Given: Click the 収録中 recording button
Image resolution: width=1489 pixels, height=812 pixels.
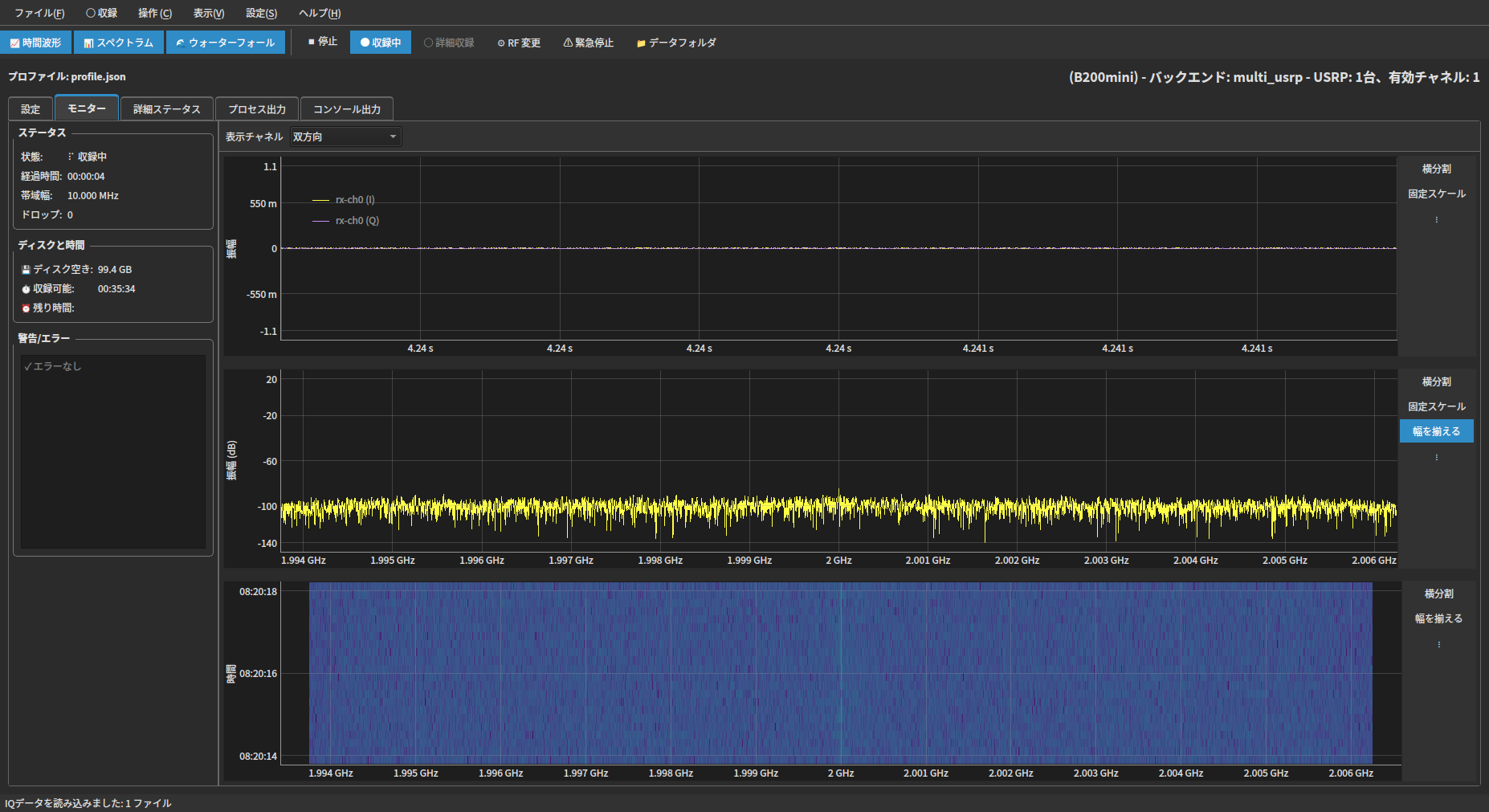Looking at the screenshot, I should pyautogui.click(x=381, y=43).
